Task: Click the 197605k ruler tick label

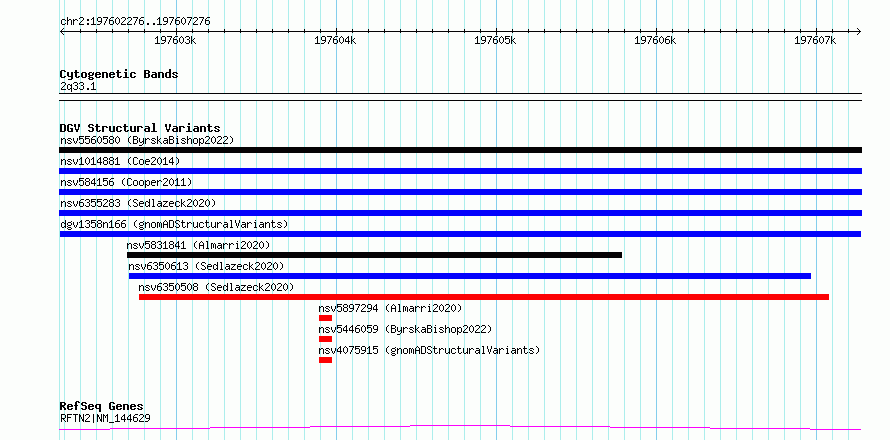Action: coord(496,41)
